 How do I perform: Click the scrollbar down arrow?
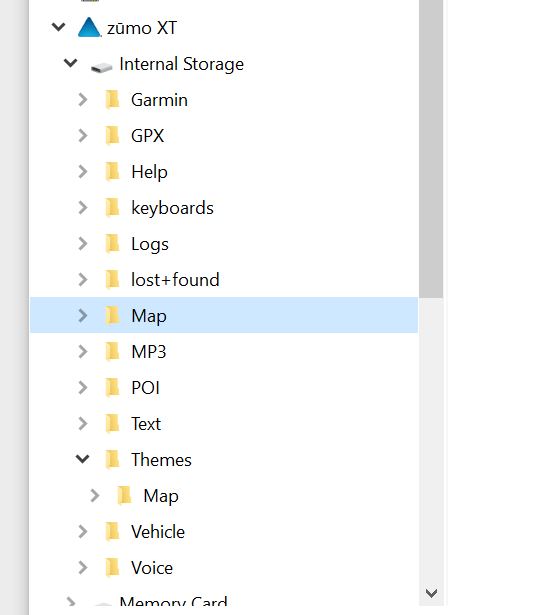tap(431, 593)
